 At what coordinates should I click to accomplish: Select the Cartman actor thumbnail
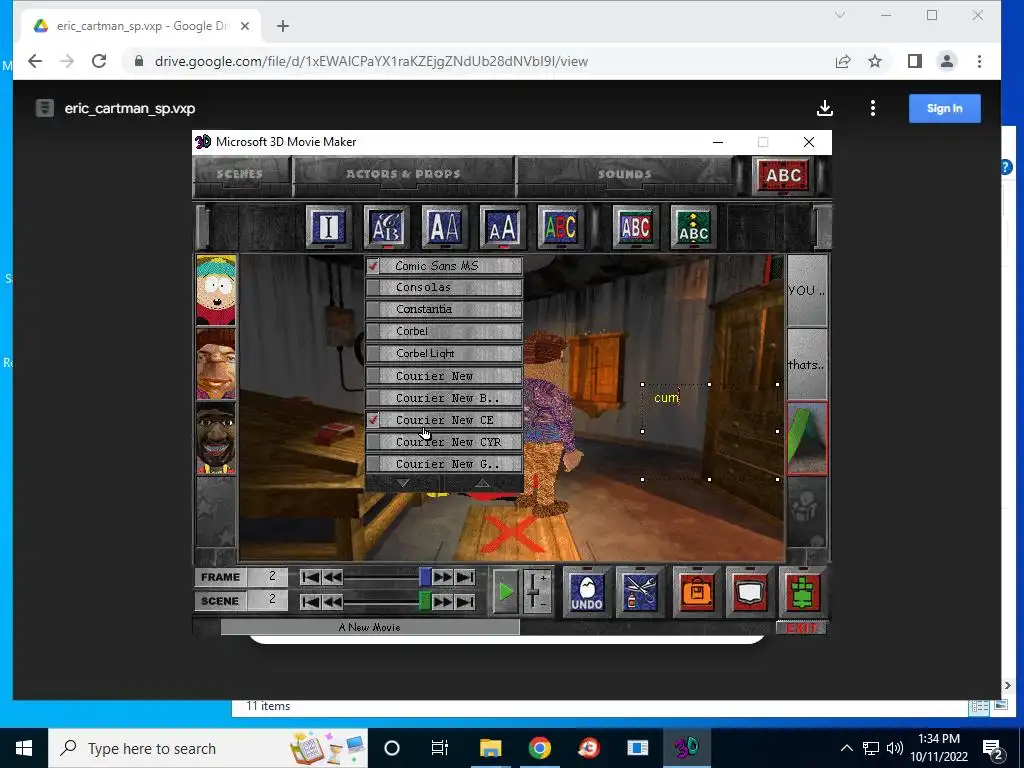(216, 290)
